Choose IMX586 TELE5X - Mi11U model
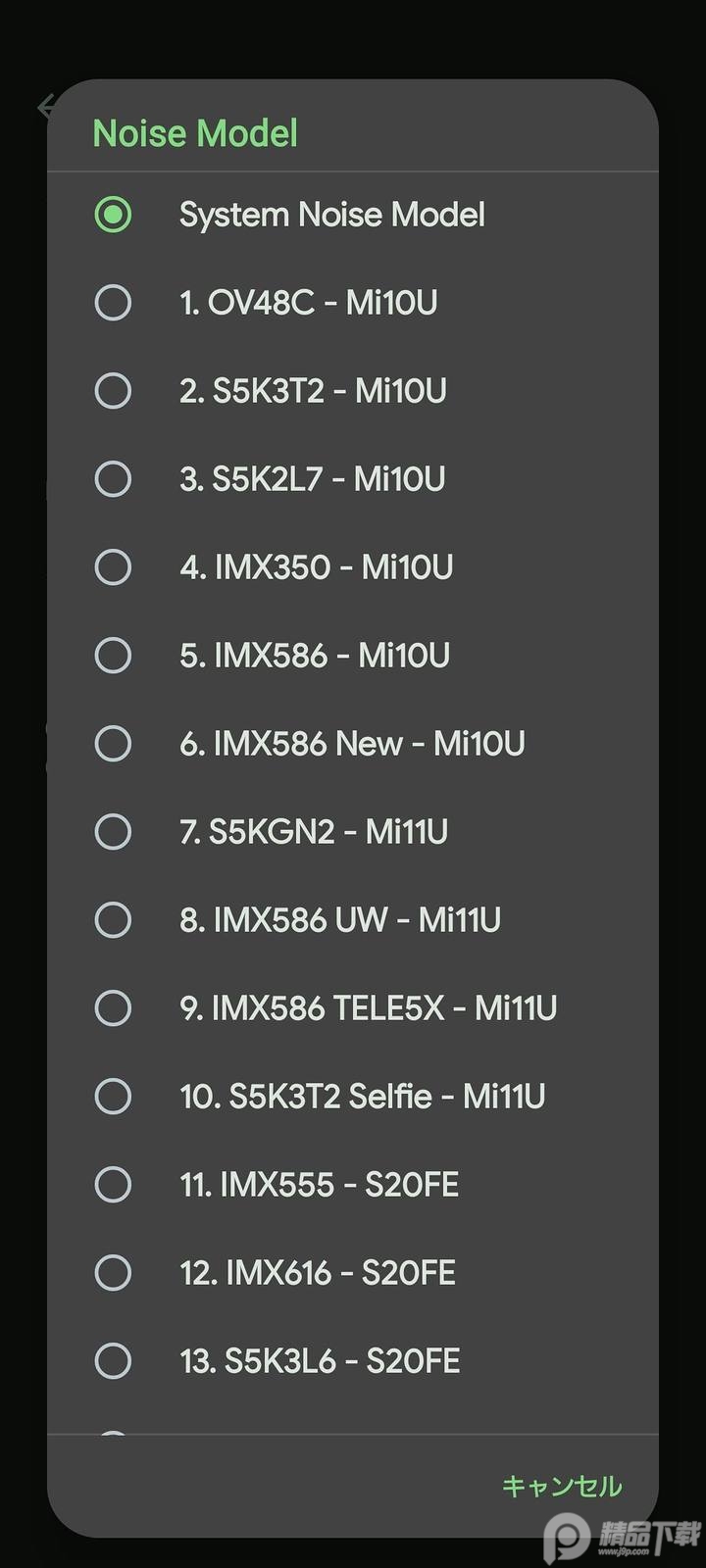 point(113,1008)
